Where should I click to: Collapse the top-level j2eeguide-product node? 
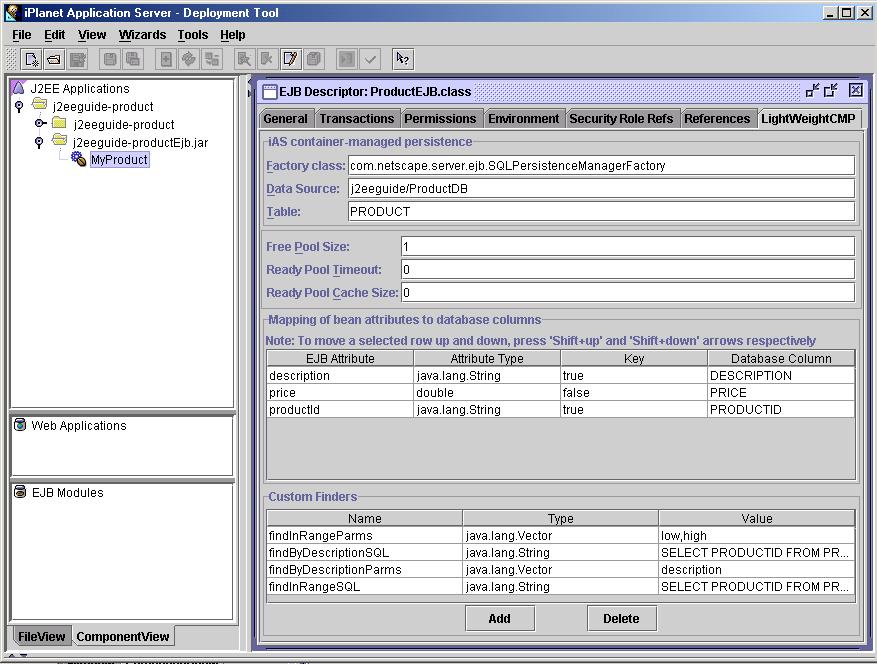tap(19, 106)
